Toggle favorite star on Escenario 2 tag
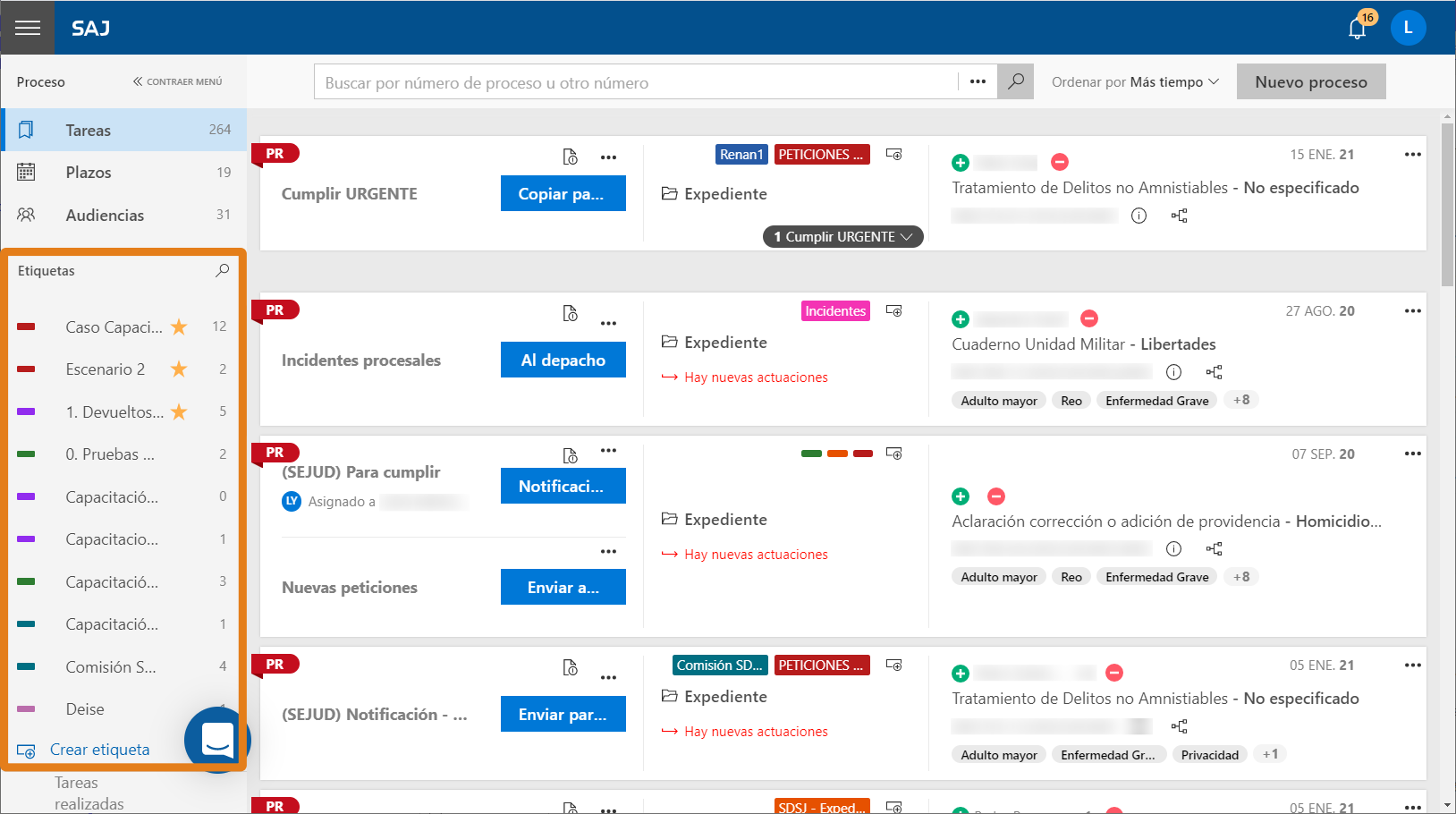This screenshot has width=1456, height=814. click(x=179, y=369)
